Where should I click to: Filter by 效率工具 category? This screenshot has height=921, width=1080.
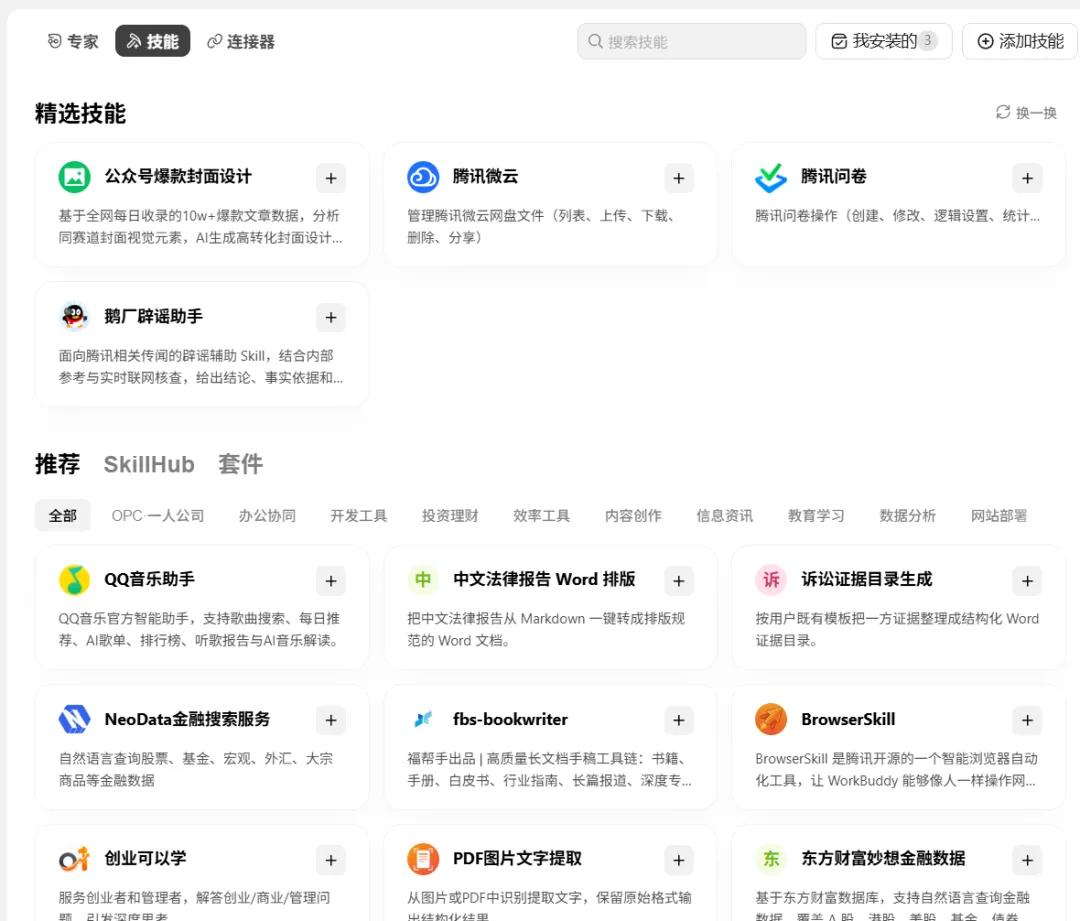coord(541,515)
